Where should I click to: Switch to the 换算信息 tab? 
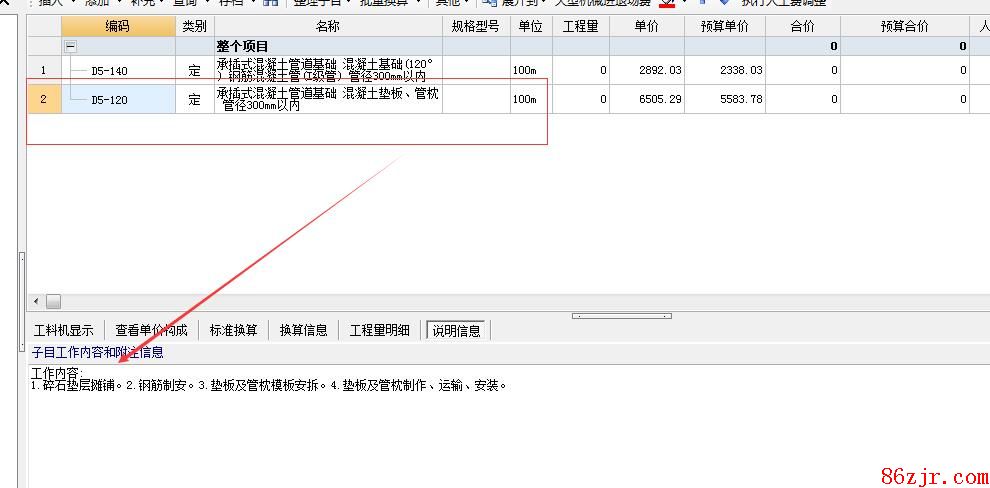click(303, 330)
